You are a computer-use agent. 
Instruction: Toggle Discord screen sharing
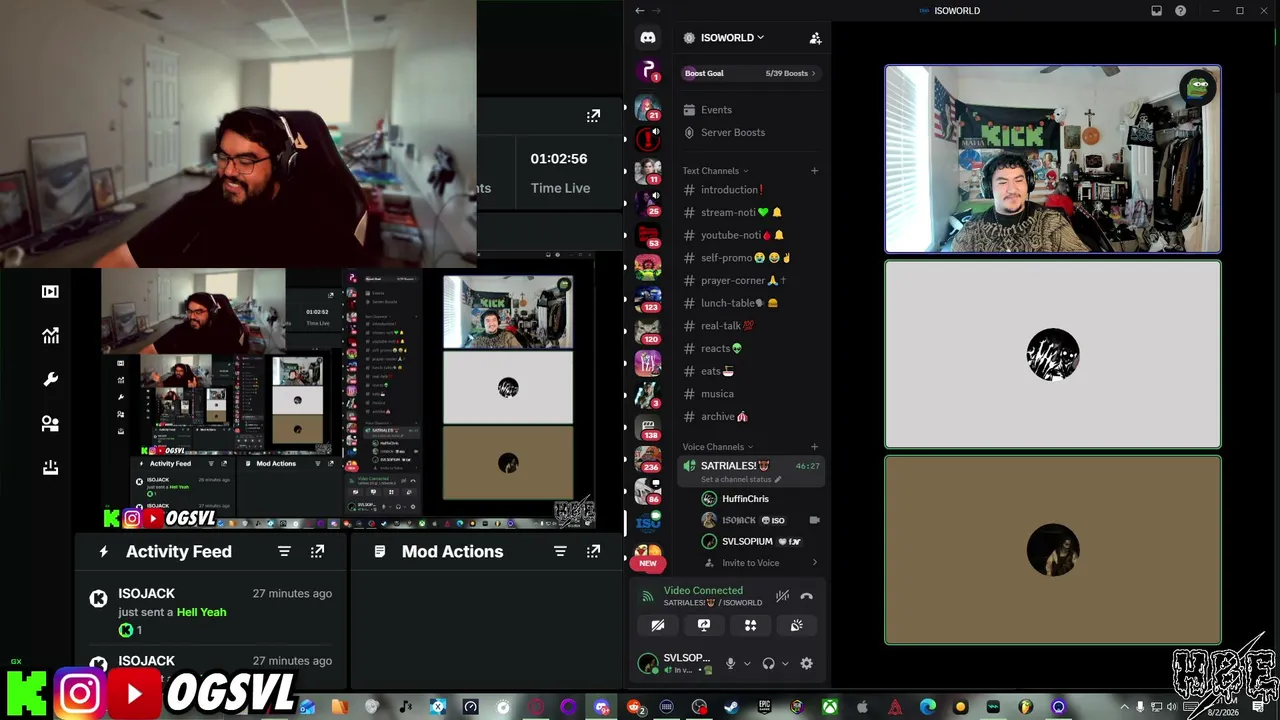tap(704, 625)
